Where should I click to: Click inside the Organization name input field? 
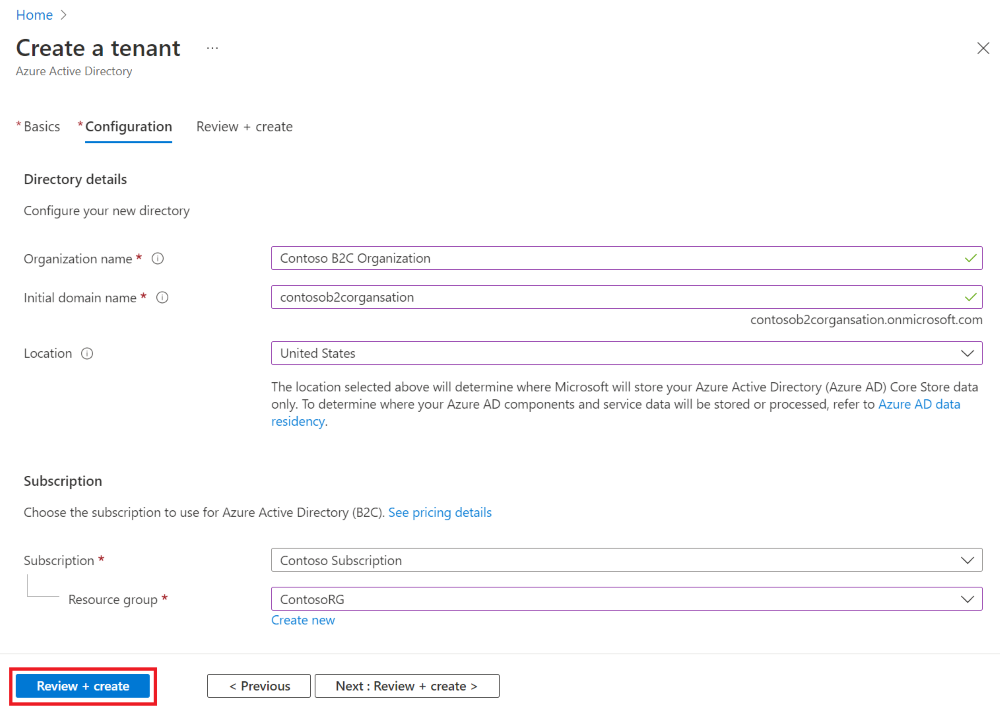(600, 258)
